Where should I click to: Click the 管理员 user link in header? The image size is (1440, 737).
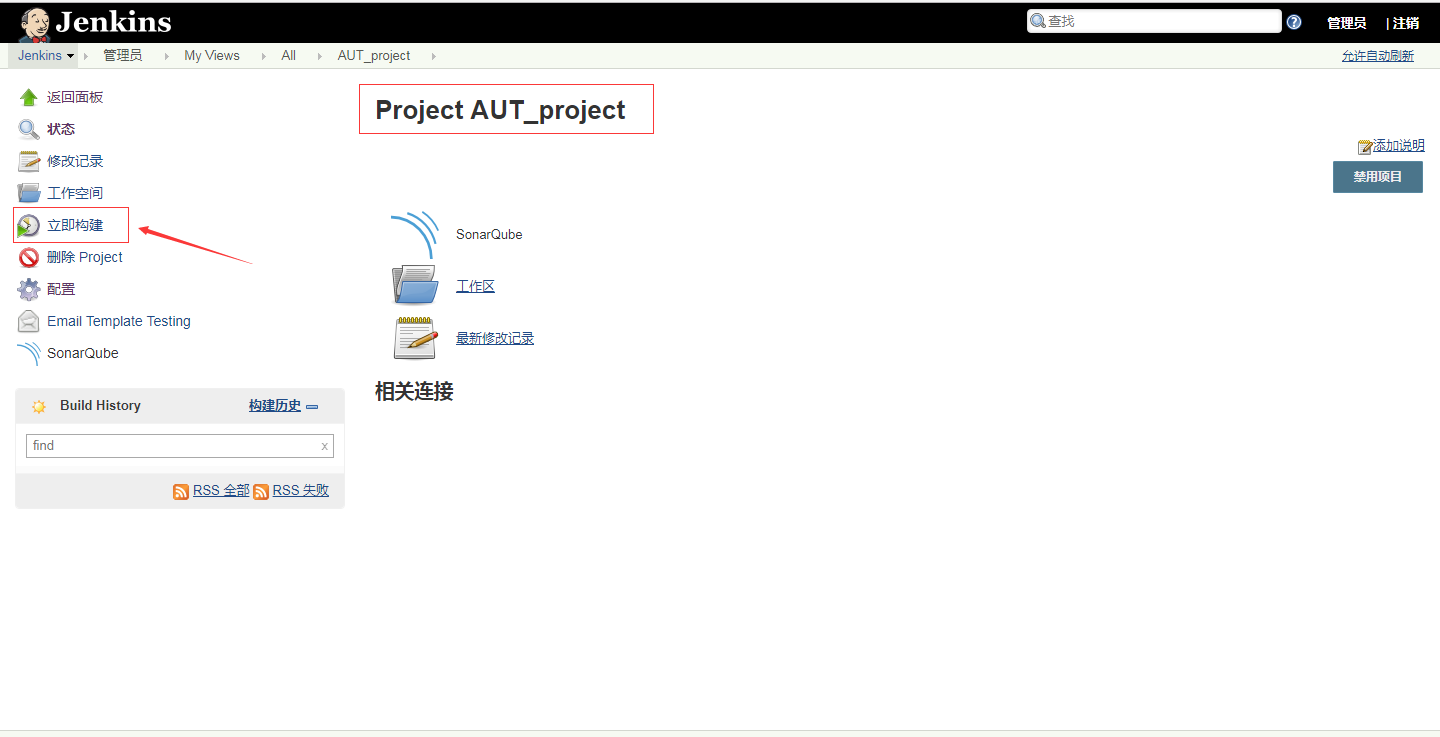click(1346, 23)
